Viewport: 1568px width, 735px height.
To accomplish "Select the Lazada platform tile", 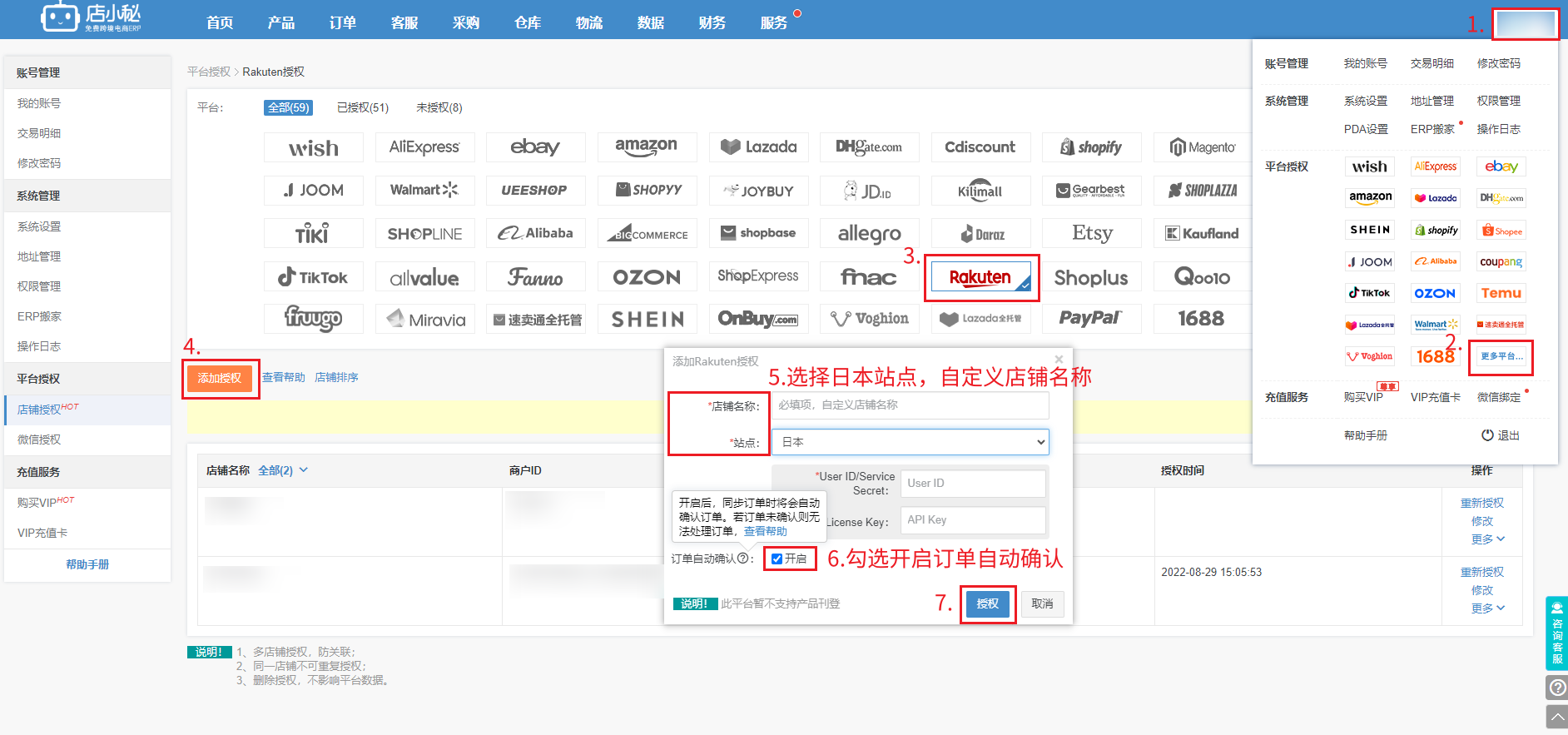I will pyautogui.click(x=758, y=147).
